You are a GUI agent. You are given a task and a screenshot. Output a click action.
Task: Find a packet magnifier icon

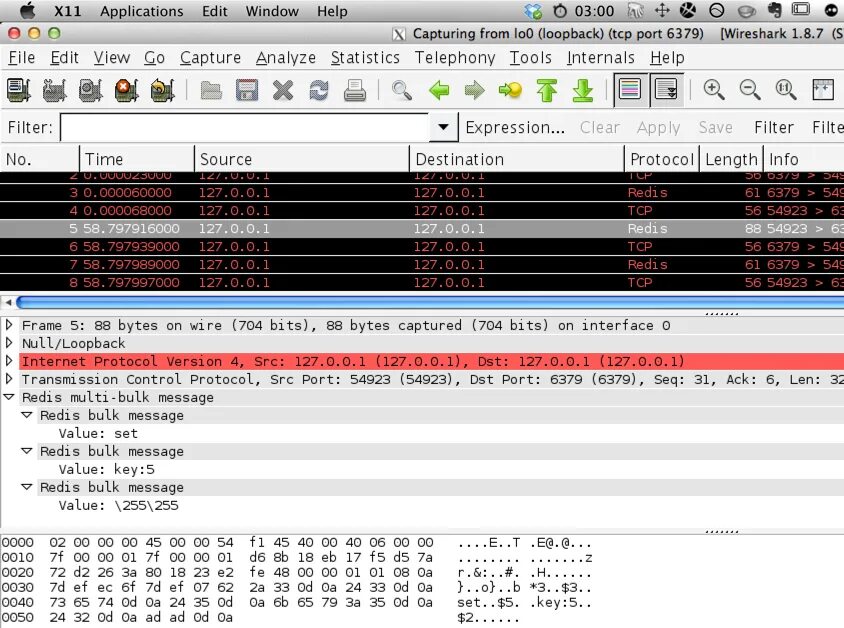click(x=402, y=90)
